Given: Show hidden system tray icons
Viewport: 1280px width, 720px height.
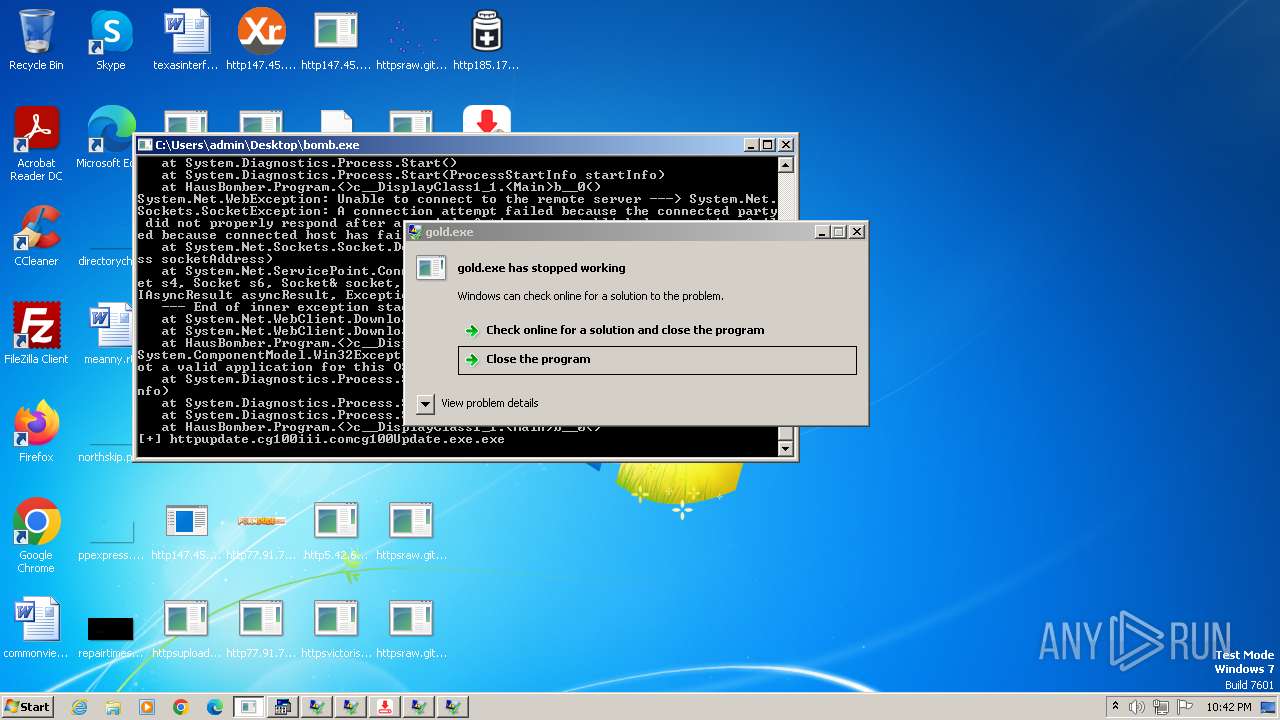Looking at the screenshot, I should (1115, 707).
